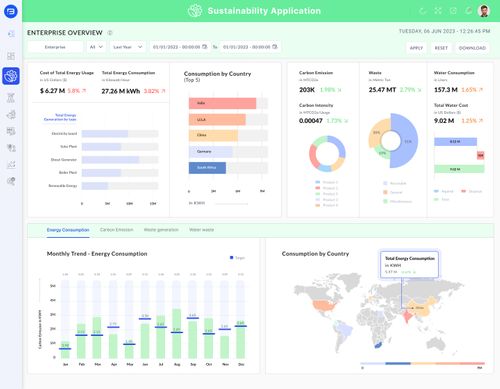The width and height of the screenshot is (500, 389).
Task: Click the info icon beside Enterprise Overview
Action: (110, 33)
